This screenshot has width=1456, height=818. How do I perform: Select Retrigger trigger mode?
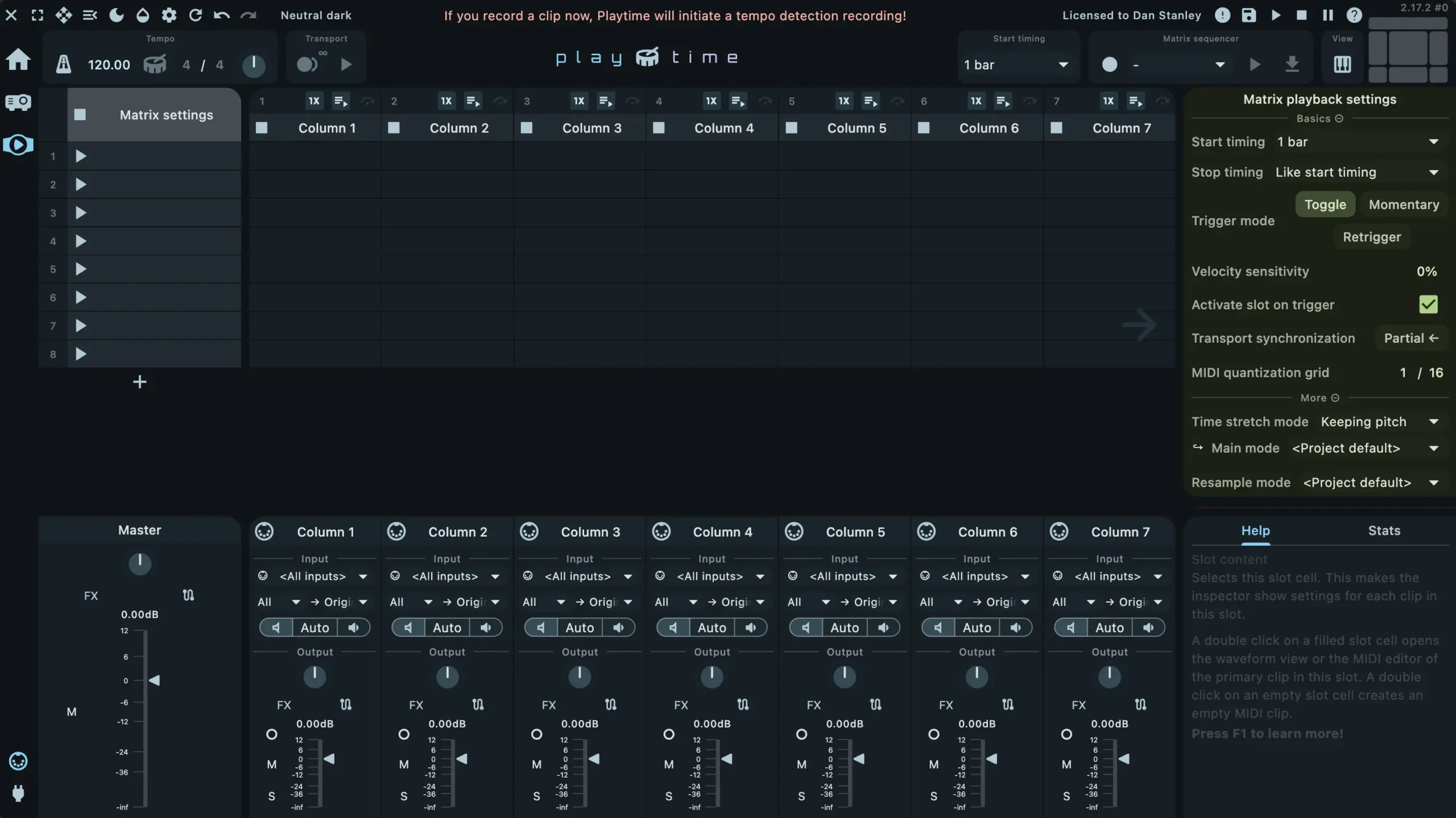tap(1371, 237)
